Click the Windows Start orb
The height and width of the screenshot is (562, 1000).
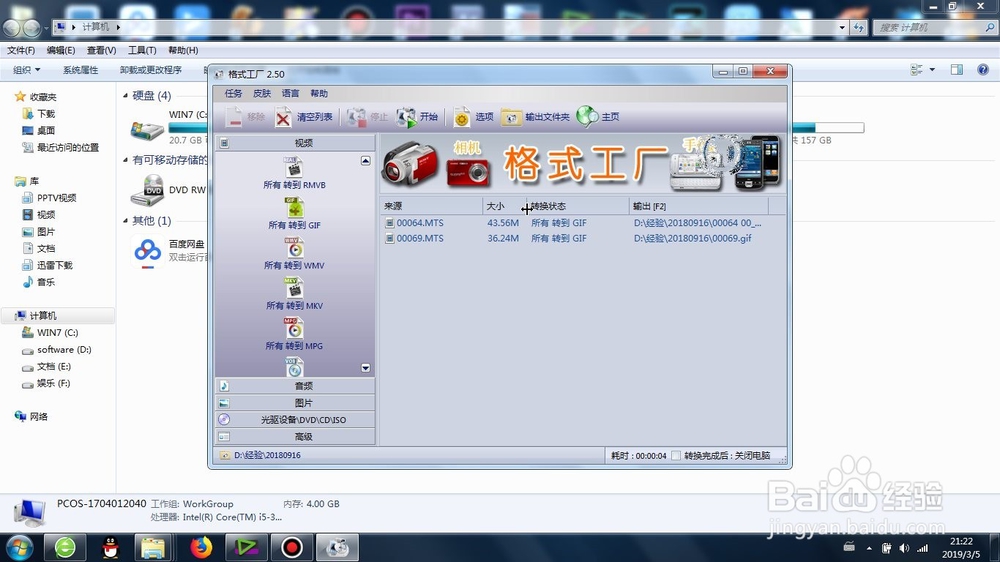[x=19, y=547]
